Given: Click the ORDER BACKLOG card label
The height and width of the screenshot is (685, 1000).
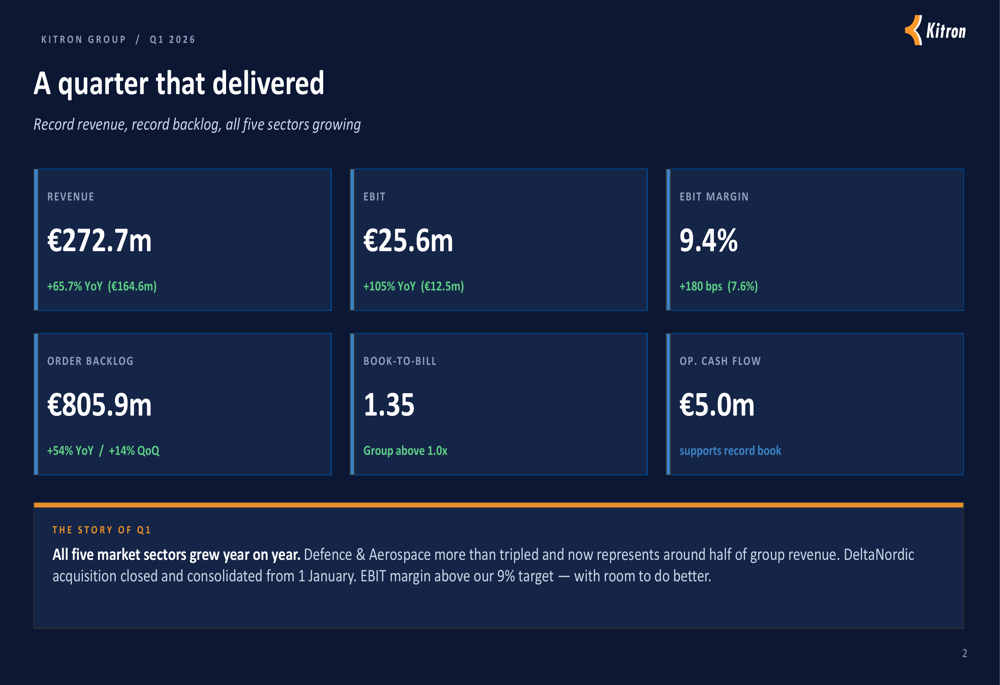Looking at the screenshot, I should 90,361.
